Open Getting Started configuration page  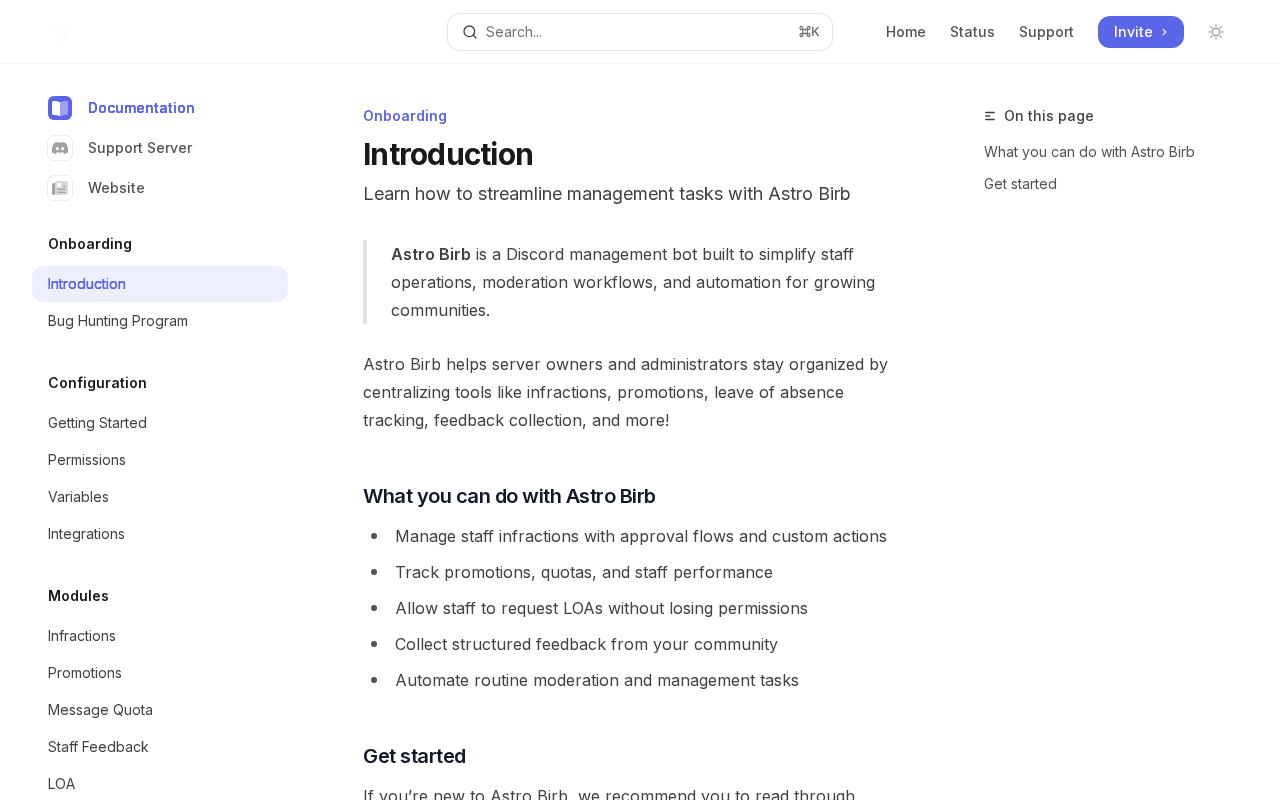coord(97,423)
